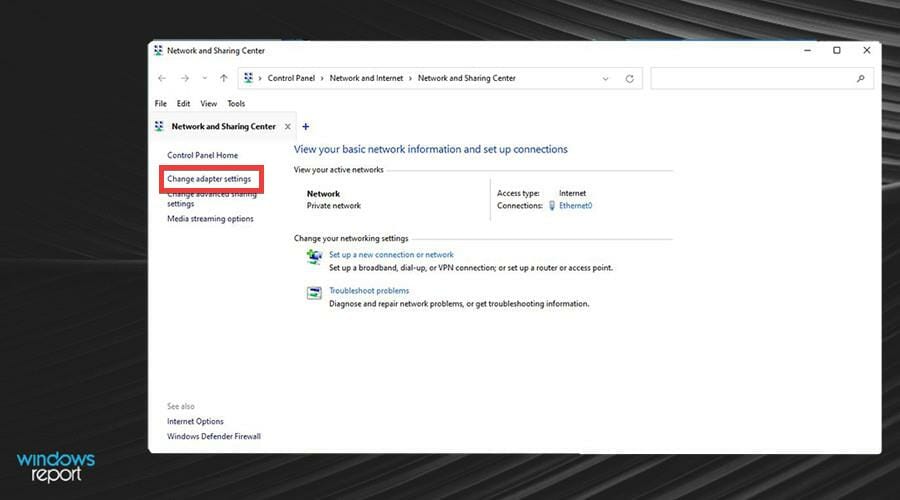Open Windows Defender Firewall
The image size is (900, 500).
tap(214, 436)
